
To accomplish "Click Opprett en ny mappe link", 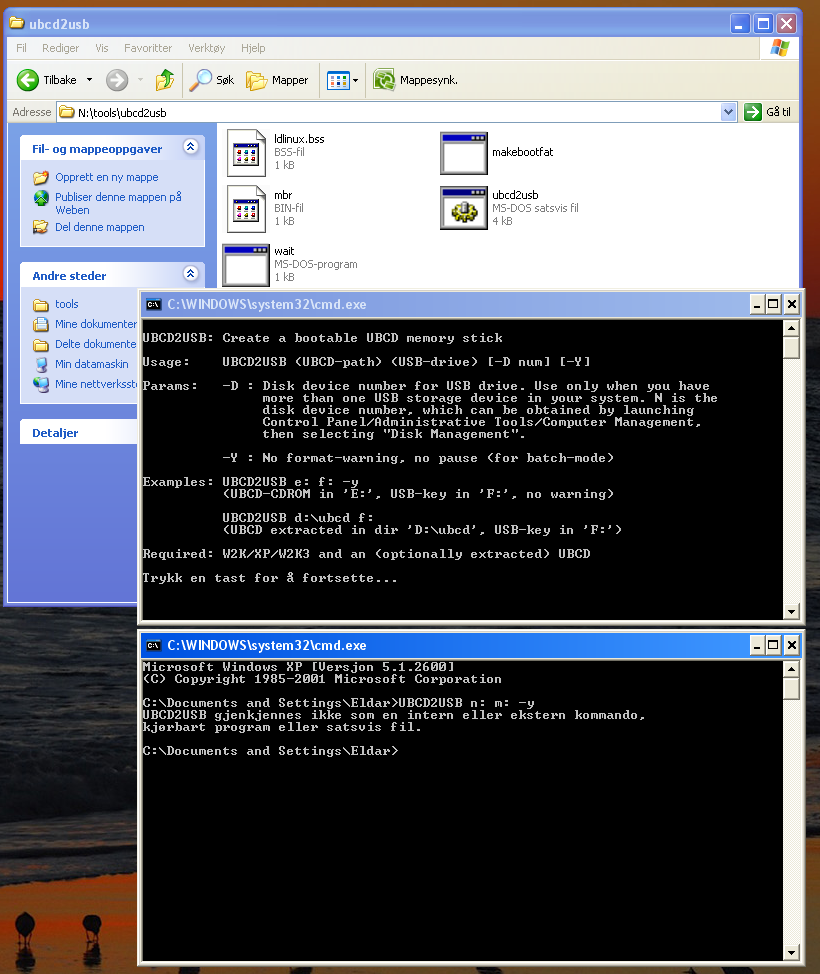I will [106, 177].
